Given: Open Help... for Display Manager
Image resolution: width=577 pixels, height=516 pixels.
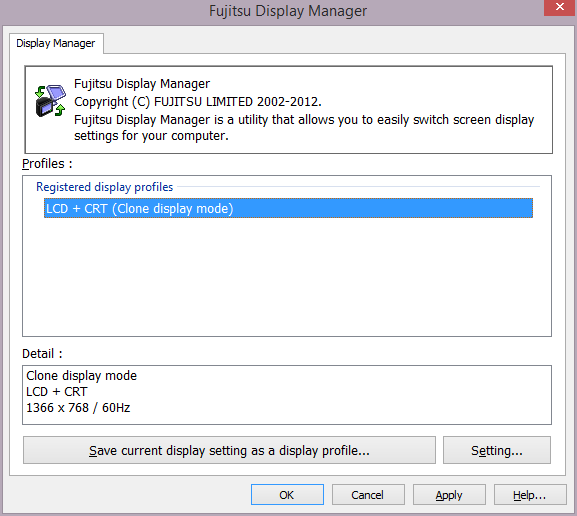Looking at the screenshot, I should coord(530,495).
